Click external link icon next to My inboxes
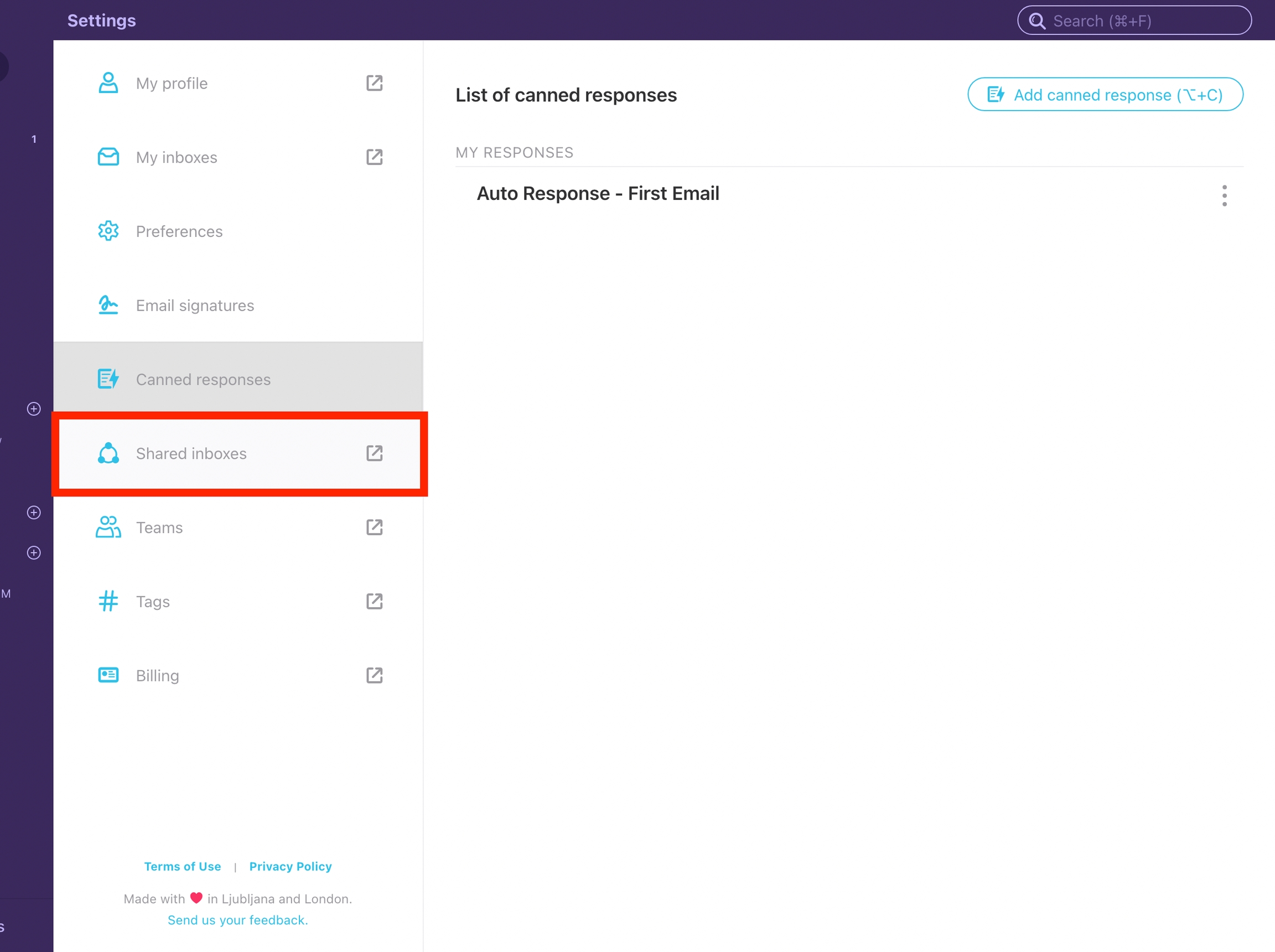This screenshot has height=952, width=1275. pos(375,157)
